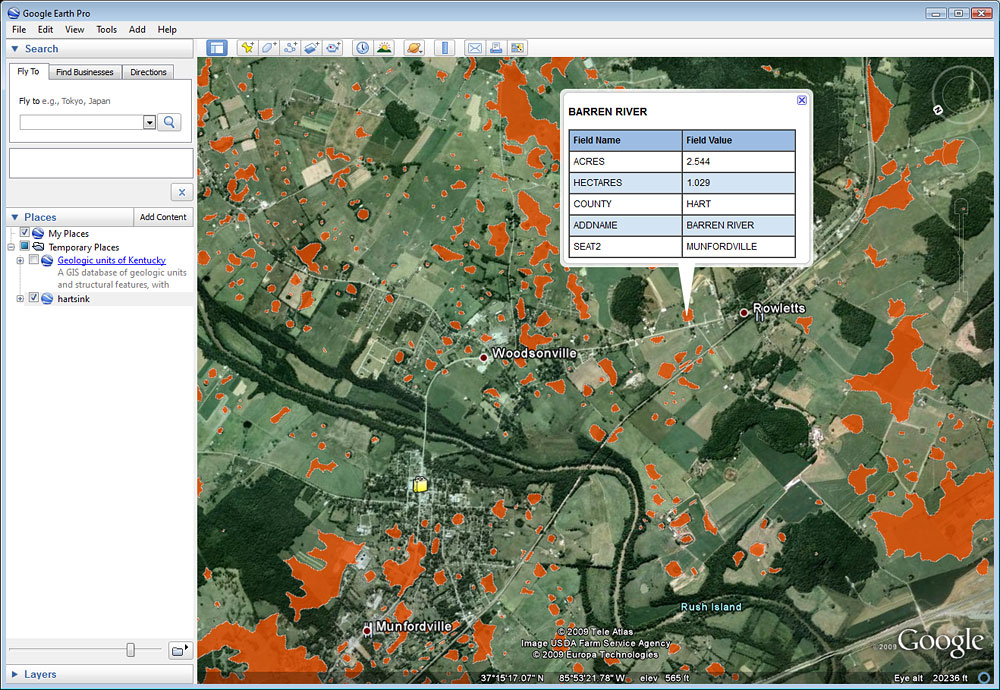Viewport: 1000px width, 690px height.
Task: Toggle sunlight across the landscape
Action: (384, 48)
